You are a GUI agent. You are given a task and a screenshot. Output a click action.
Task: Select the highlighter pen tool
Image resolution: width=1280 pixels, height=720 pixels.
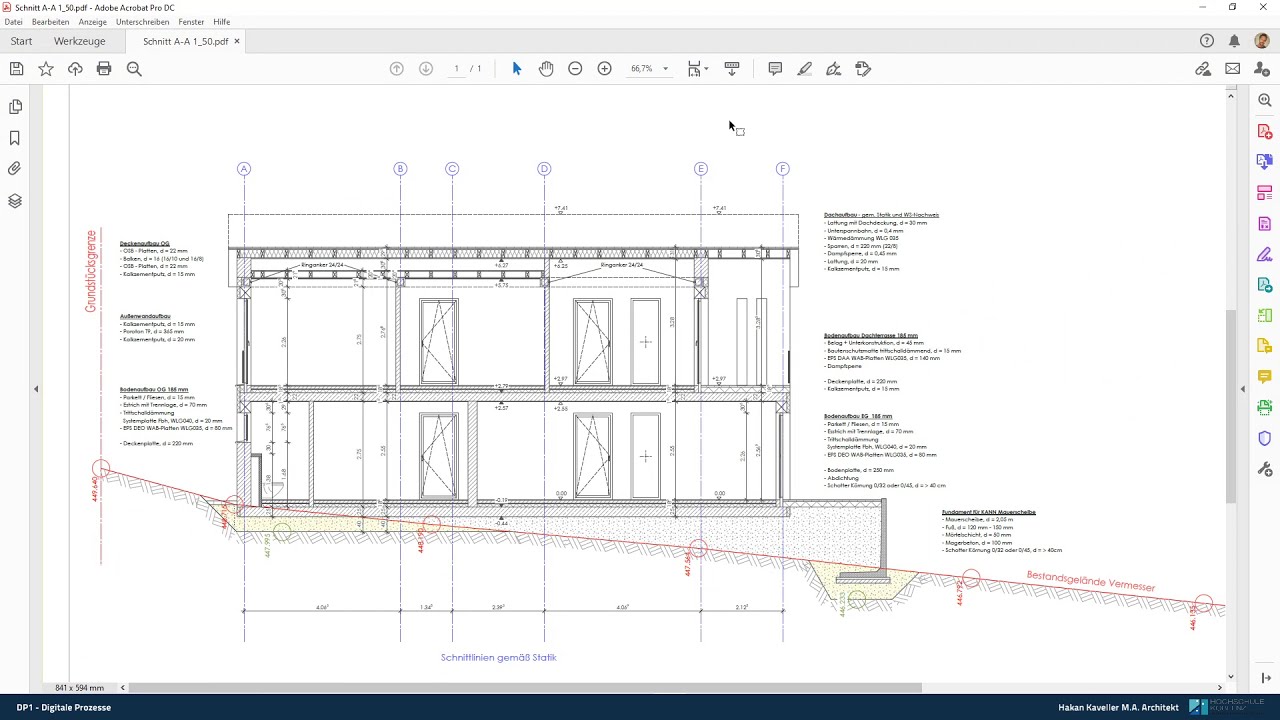pyautogui.click(x=804, y=69)
